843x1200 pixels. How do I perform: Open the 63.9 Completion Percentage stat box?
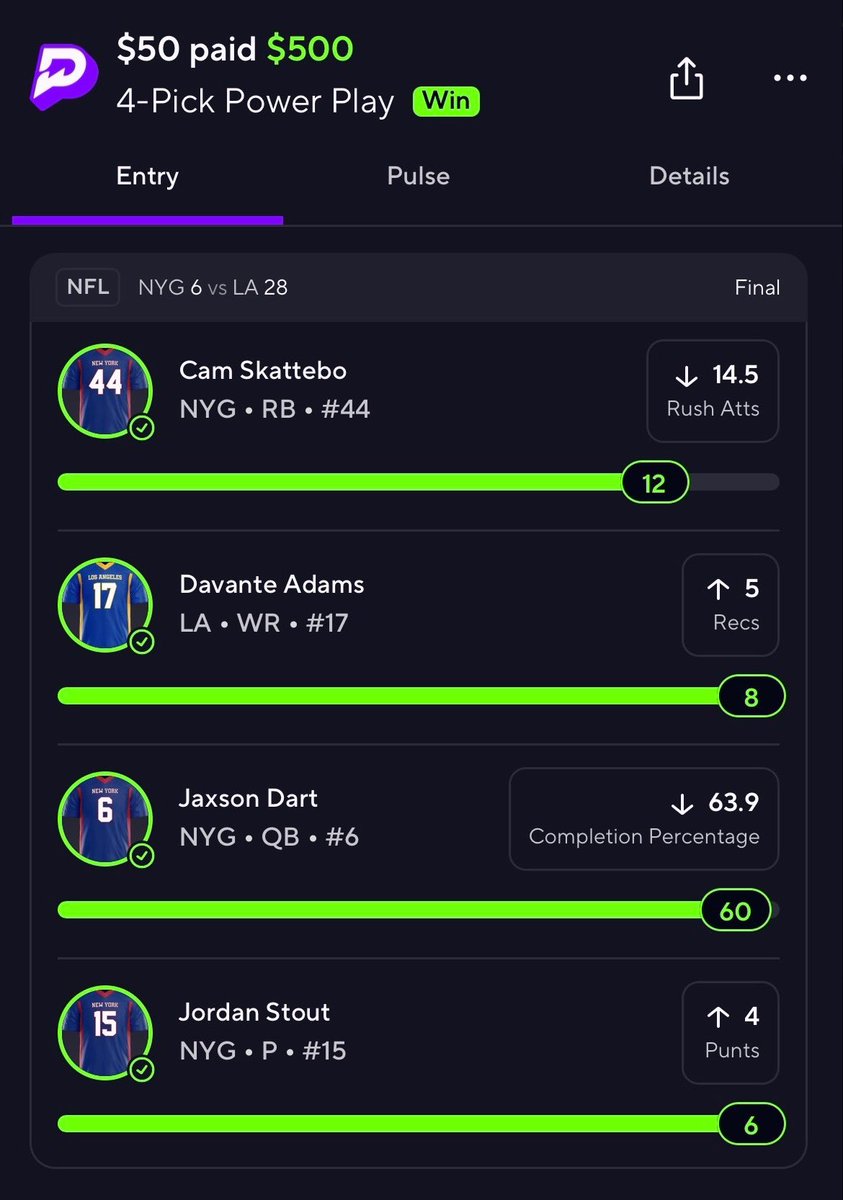pyautogui.click(x=644, y=819)
